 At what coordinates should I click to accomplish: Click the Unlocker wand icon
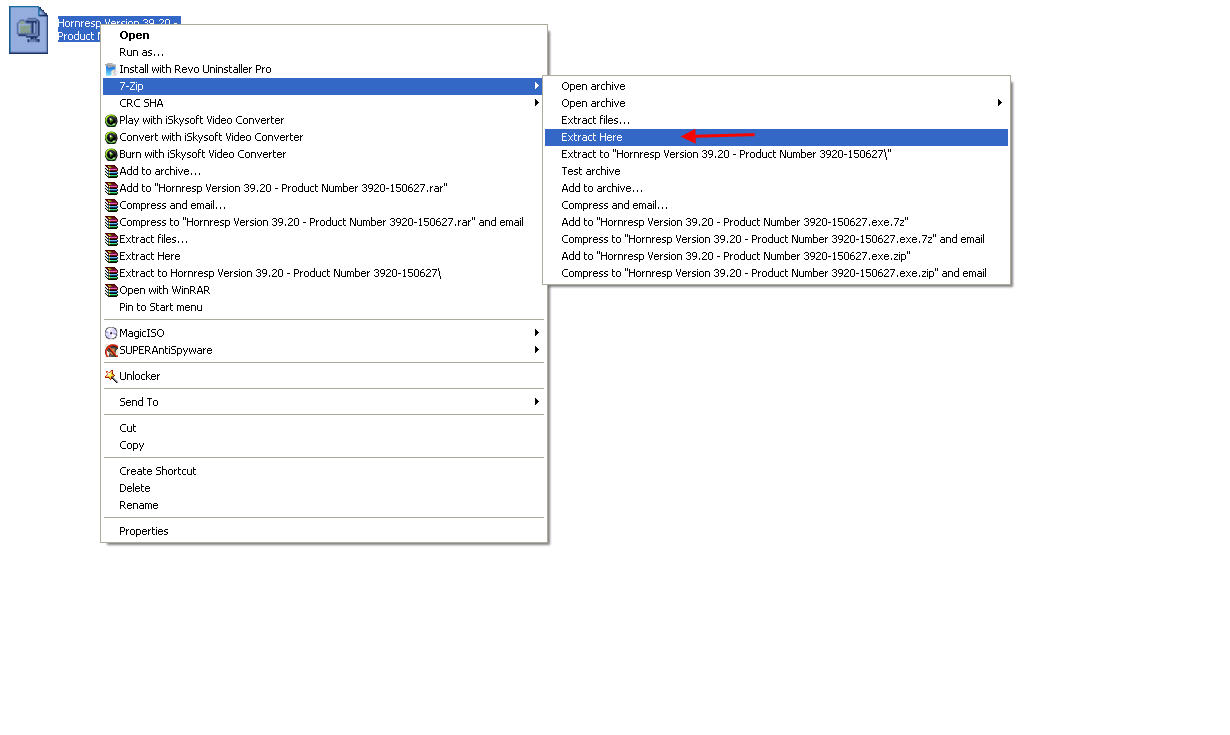(x=111, y=376)
